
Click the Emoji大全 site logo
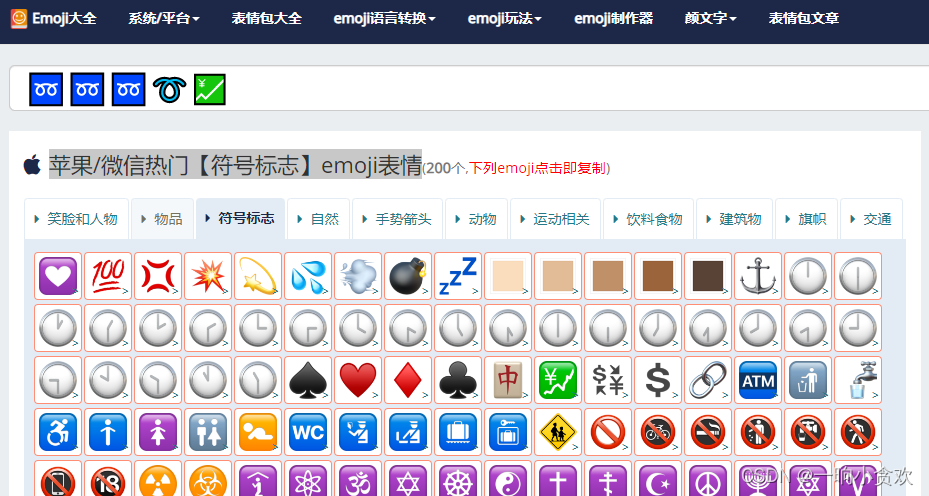click(x=53, y=18)
